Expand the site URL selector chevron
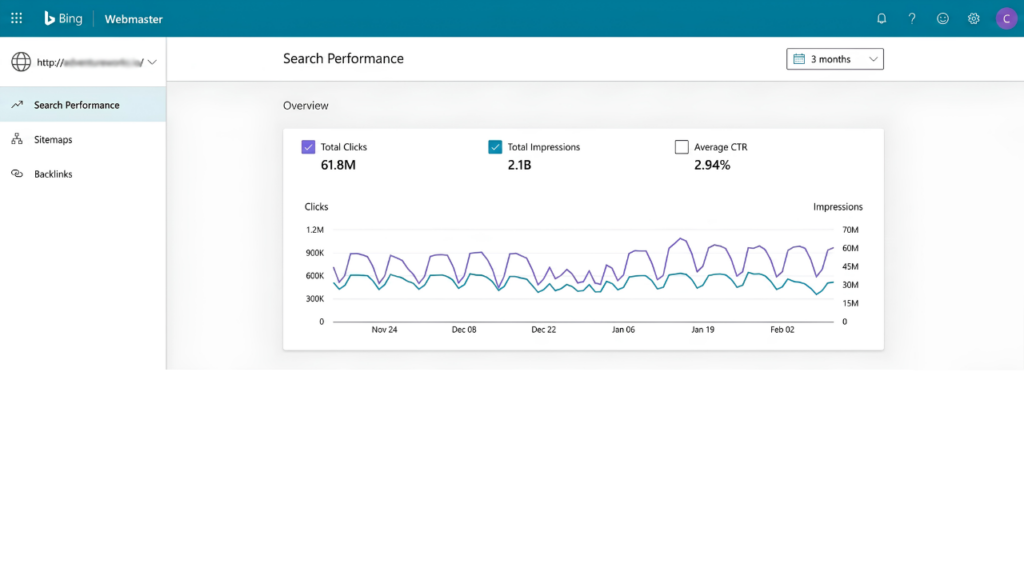Screen dimensions: 1024x576 152,62
